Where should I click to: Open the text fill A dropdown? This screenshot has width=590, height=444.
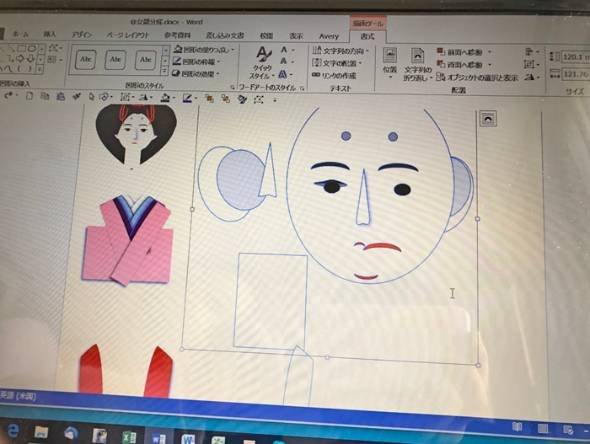tap(287, 50)
